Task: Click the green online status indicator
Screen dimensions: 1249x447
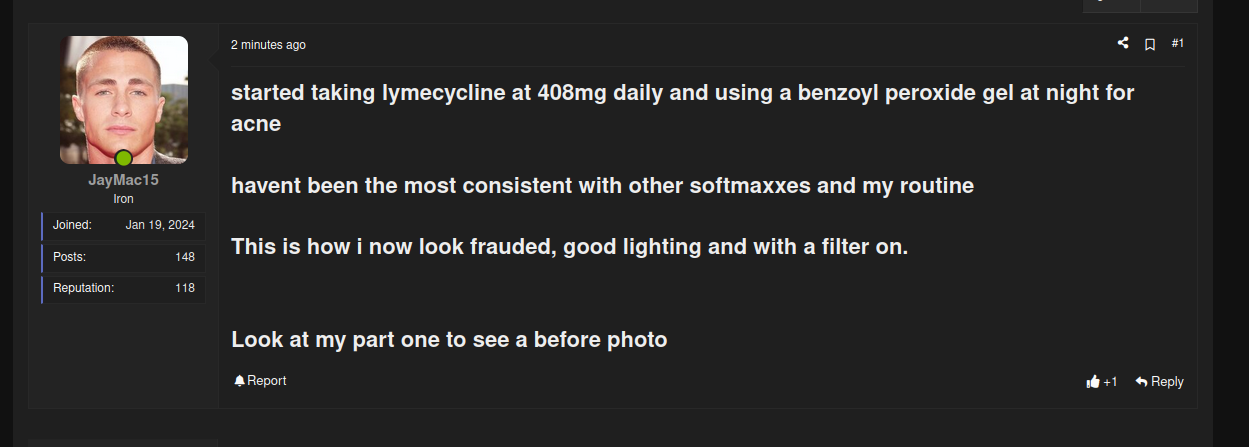Action: (x=123, y=158)
